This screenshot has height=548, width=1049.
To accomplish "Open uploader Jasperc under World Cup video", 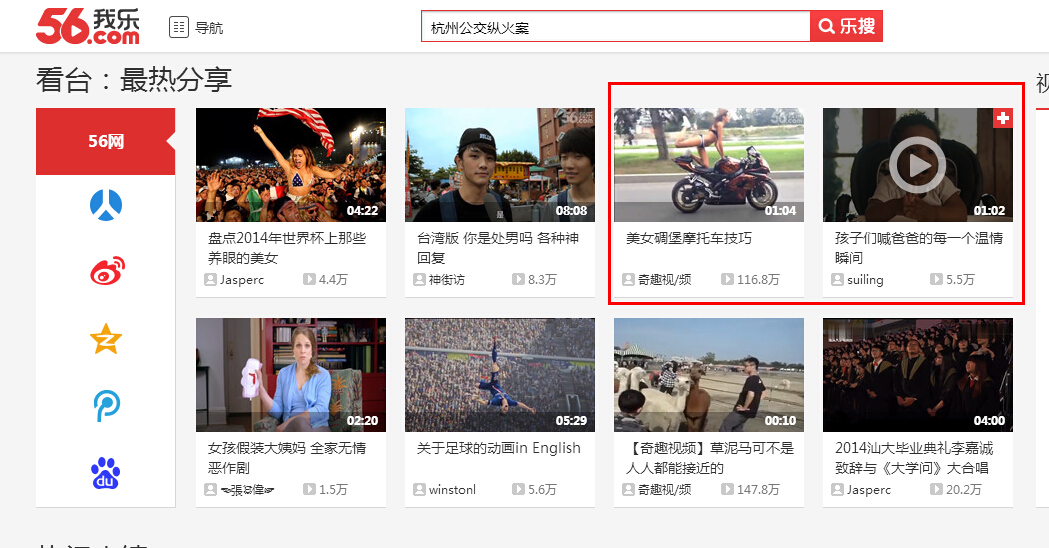I will coord(242,280).
